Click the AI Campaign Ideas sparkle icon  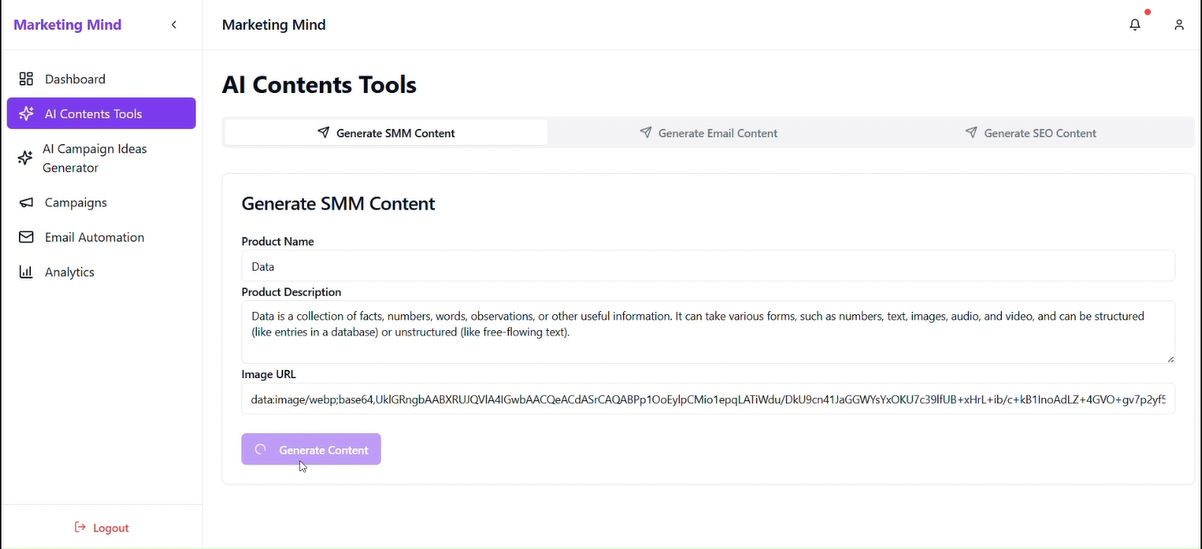tap(26, 158)
